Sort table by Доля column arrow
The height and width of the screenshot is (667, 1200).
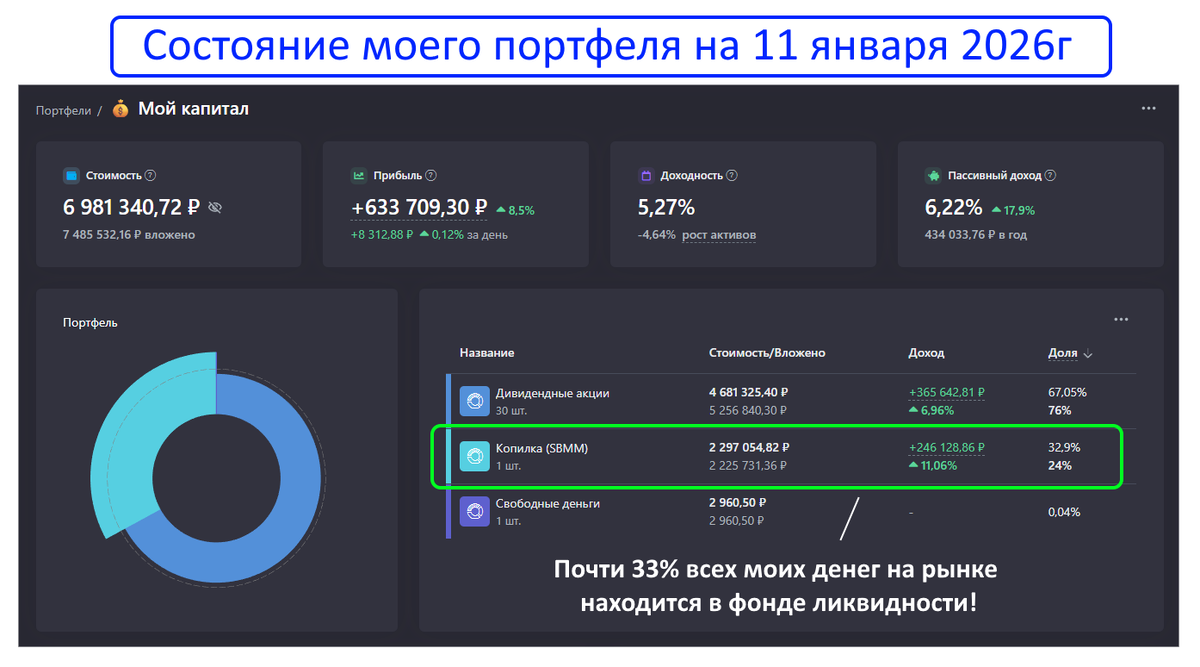(x=1088, y=354)
